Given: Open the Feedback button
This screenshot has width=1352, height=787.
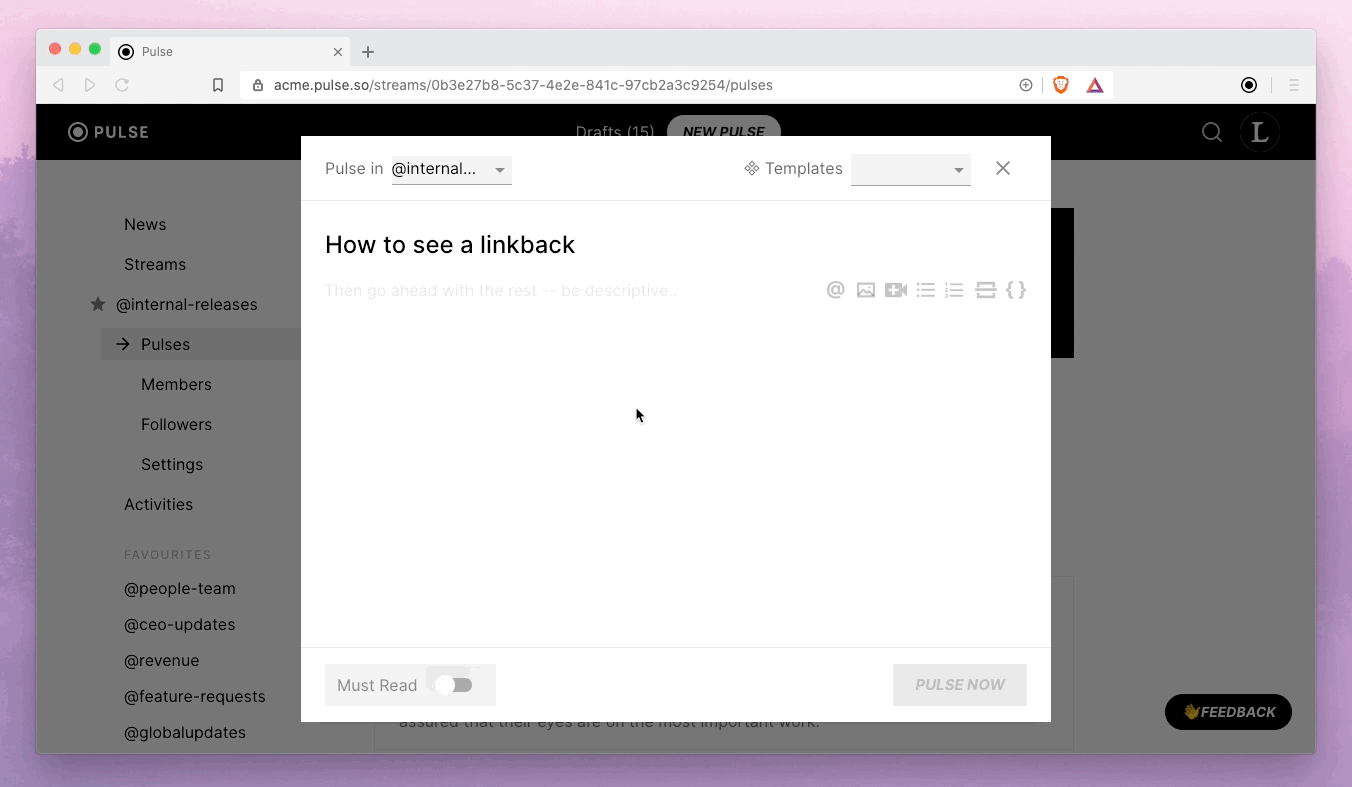Looking at the screenshot, I should pyautogui.click(x=1228, y=712).
